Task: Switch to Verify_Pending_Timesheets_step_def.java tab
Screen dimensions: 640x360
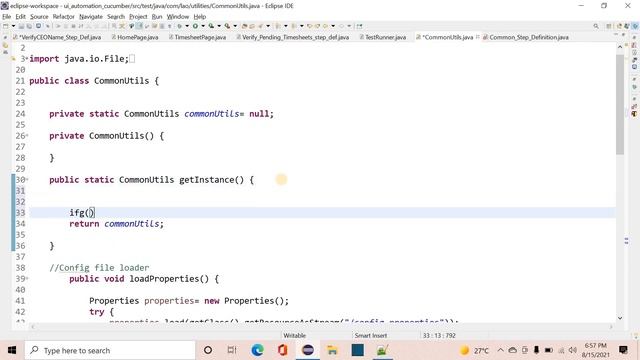Action: click(293, 37)
